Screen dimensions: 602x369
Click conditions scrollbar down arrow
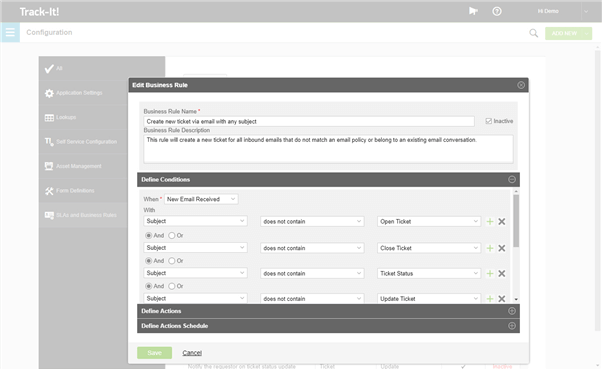tap(516, 299)
